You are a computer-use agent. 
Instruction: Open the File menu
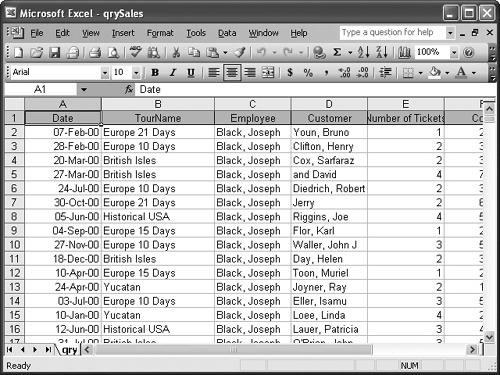37,33
